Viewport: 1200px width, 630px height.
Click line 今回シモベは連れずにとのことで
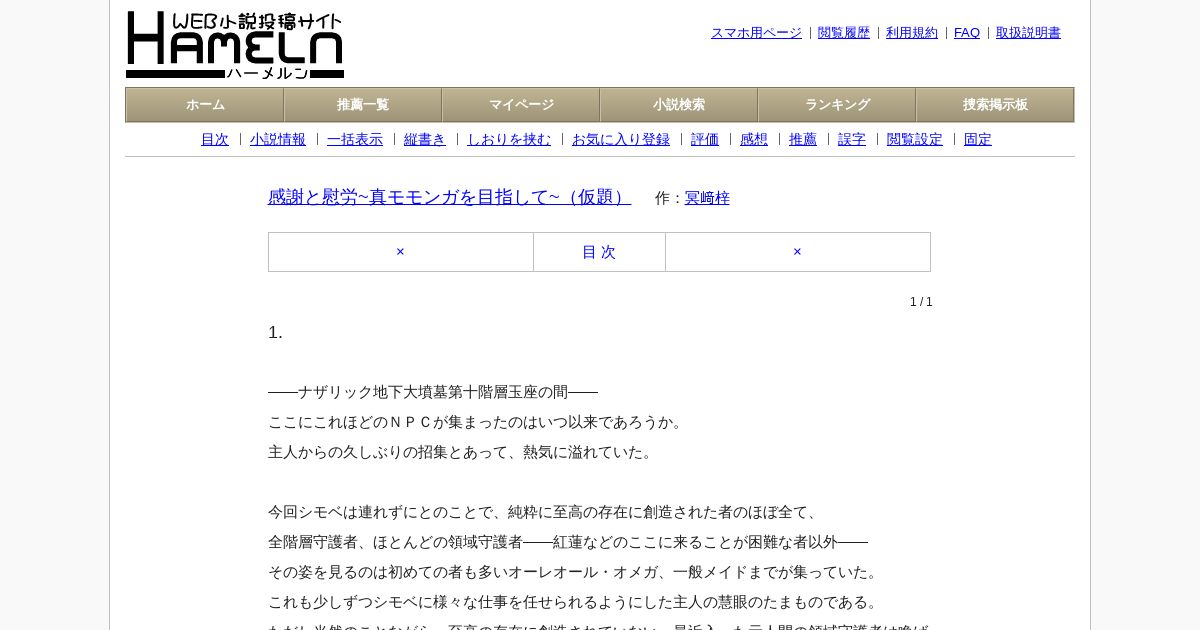pos(545,512)
